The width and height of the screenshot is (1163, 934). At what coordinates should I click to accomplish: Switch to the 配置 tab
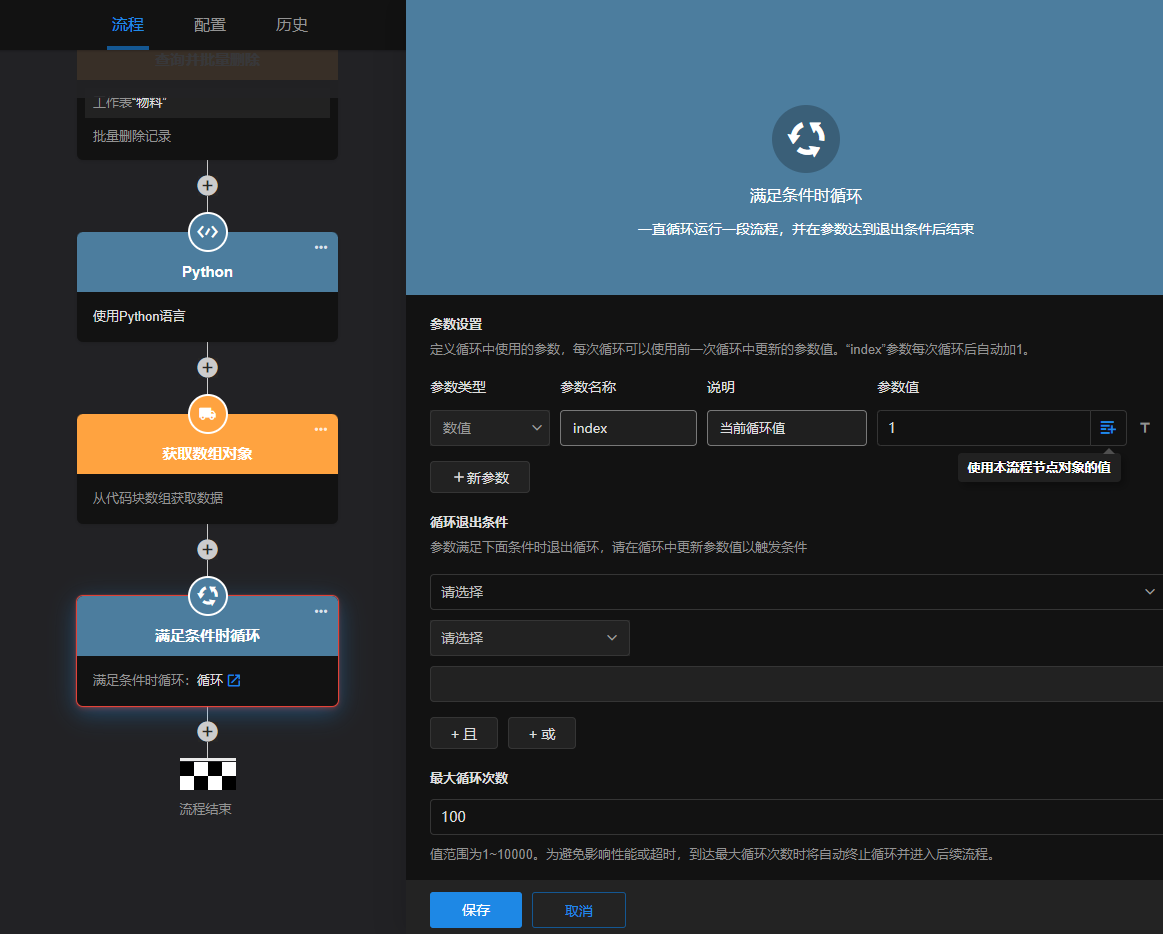pos(210,25)
